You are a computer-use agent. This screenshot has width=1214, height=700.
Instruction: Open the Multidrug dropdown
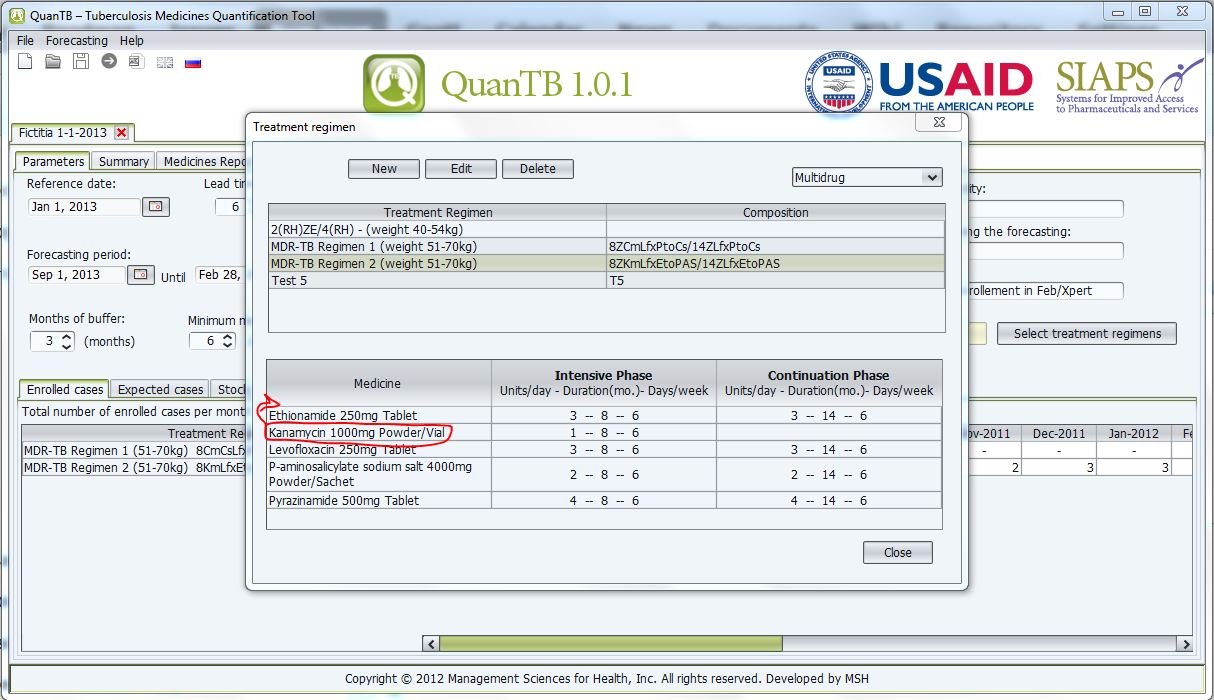tap(867, 177)
